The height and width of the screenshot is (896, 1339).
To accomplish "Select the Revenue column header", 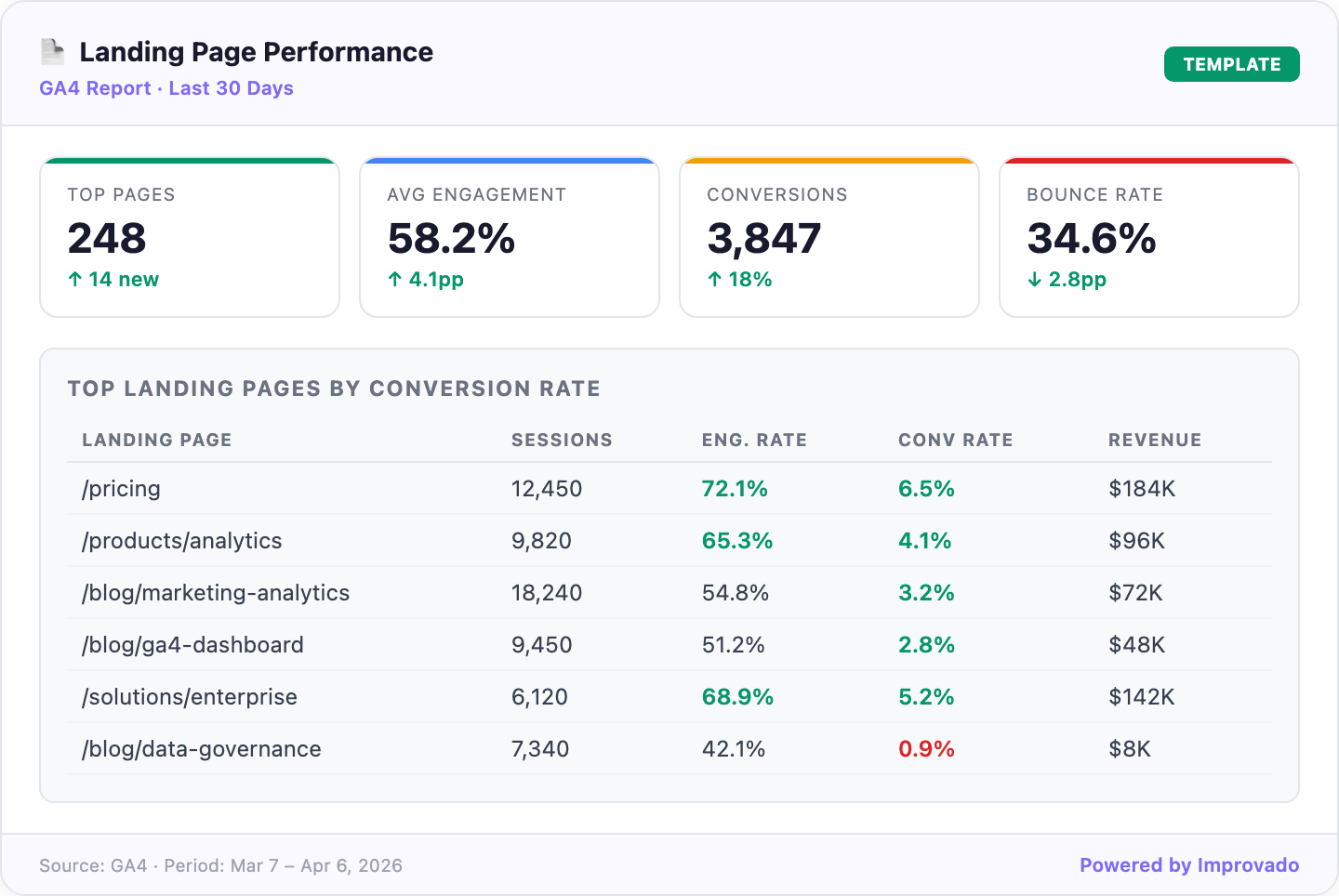I will [1155, 440].
